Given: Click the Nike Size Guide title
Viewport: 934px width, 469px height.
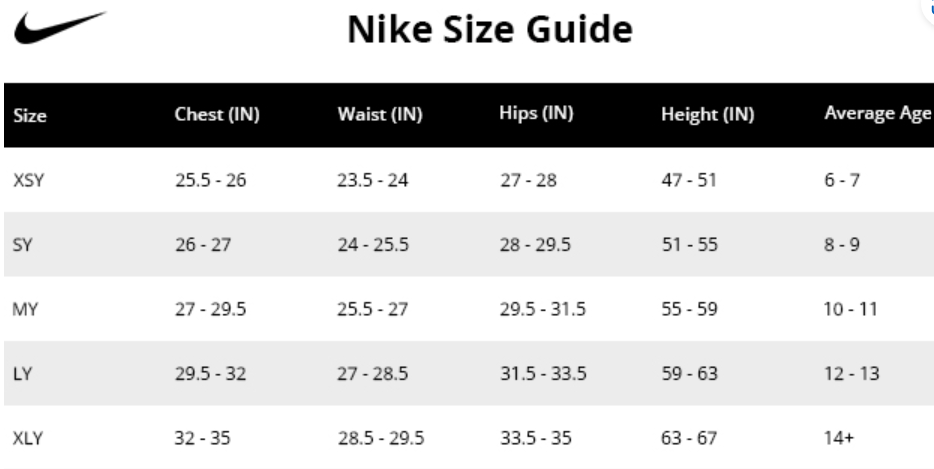Looking at the screenshot, I should click(x=490, y=29).
